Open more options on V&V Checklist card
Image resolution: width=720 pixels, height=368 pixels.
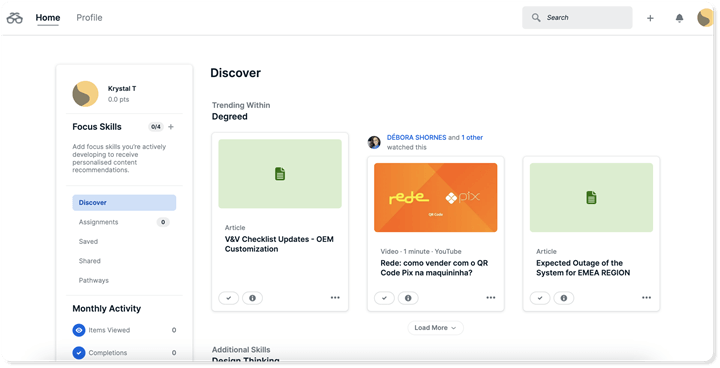335,298
